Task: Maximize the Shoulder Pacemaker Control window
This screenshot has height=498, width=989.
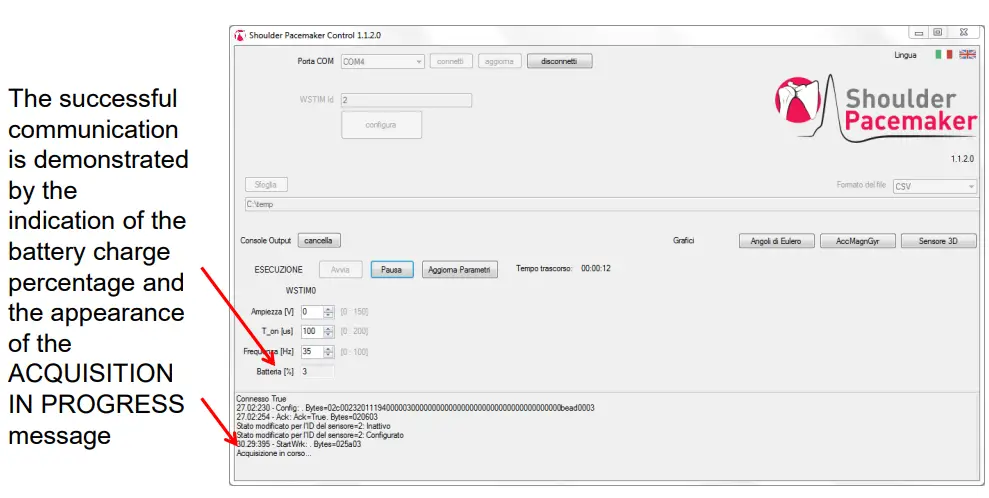Action: 938,33
